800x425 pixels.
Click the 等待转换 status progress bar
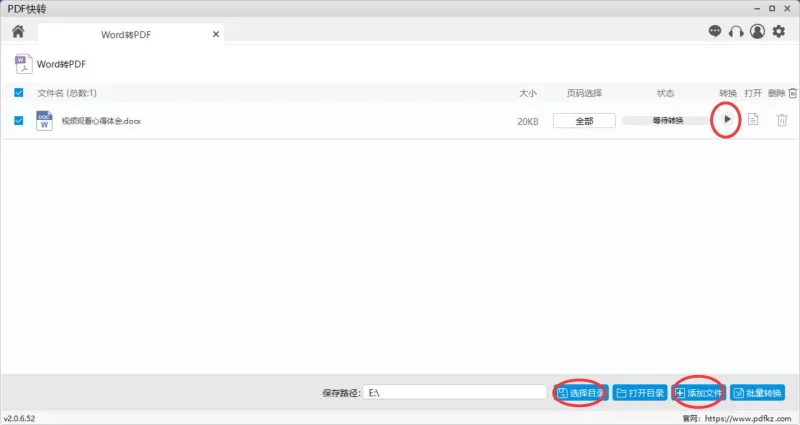pyautogui.click(x=668, y=120)
